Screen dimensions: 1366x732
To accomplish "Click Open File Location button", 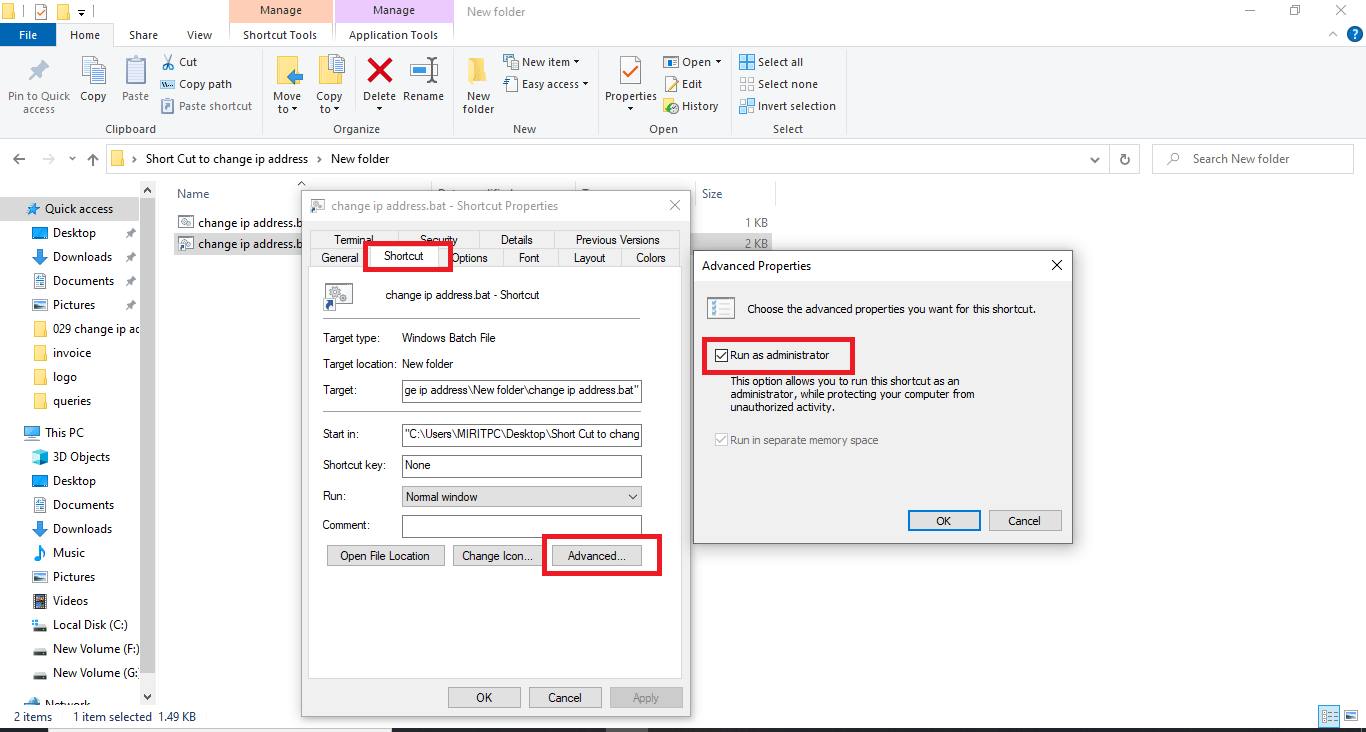I will point(385,555).
